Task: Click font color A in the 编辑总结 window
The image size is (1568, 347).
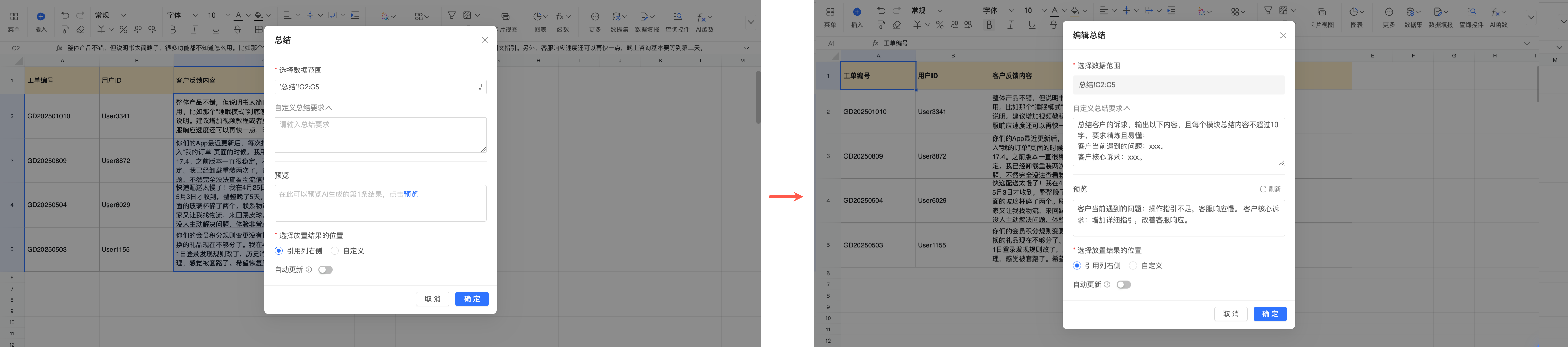Action: 1054,10
